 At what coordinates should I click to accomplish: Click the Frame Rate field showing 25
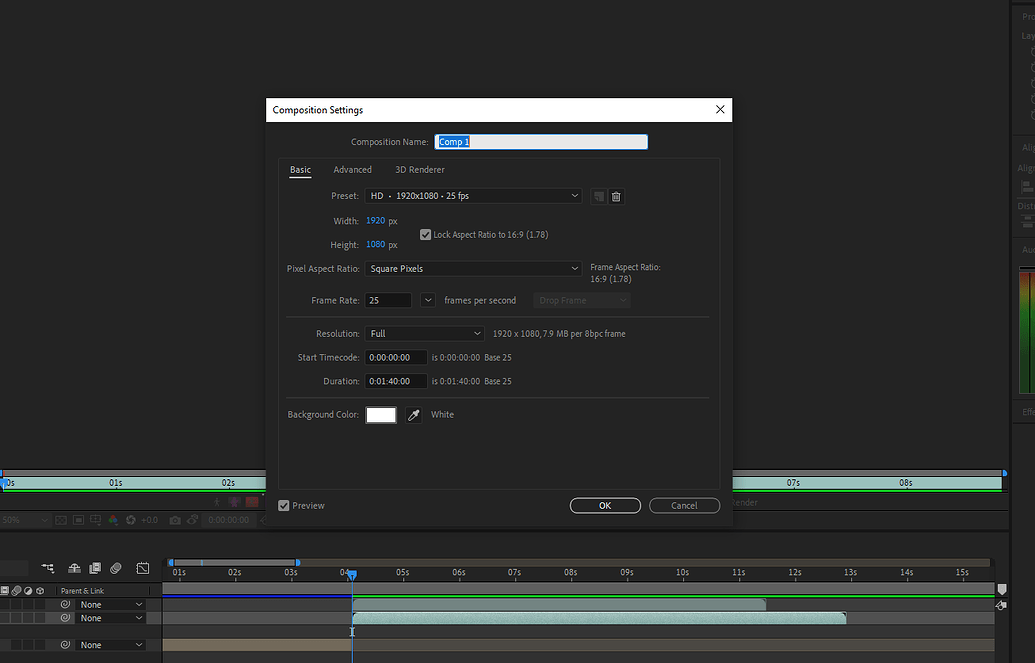(389, 300)
